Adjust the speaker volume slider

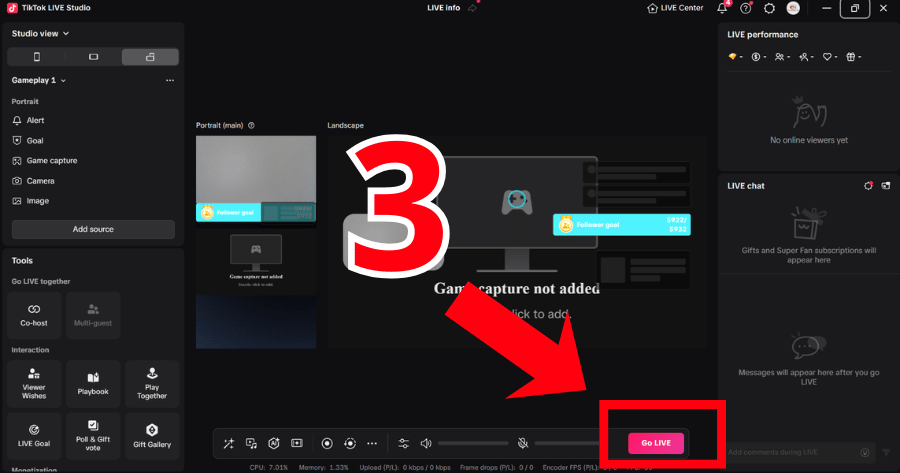coord(473,443)
